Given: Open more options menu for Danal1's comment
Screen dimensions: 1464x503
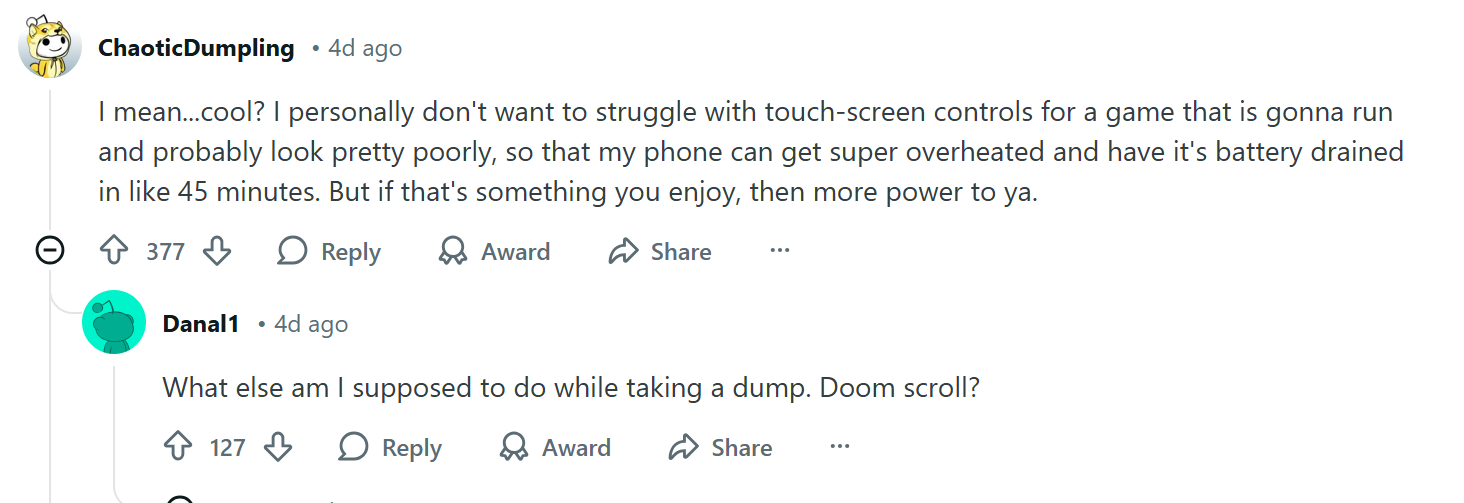Looking at the screenshot, I should tap(840, 447).
